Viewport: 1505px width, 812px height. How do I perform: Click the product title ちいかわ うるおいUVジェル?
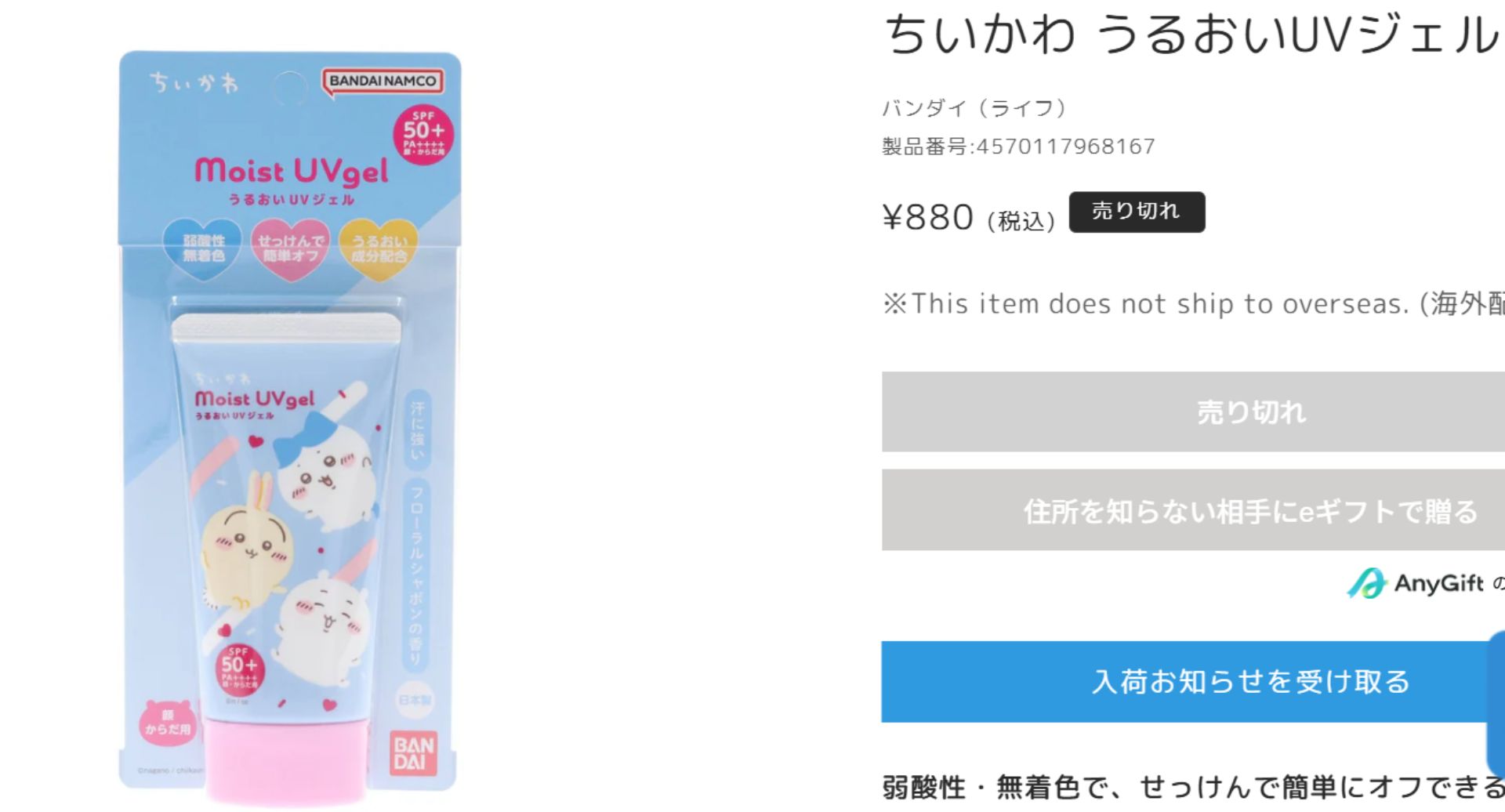point(1192,34)
